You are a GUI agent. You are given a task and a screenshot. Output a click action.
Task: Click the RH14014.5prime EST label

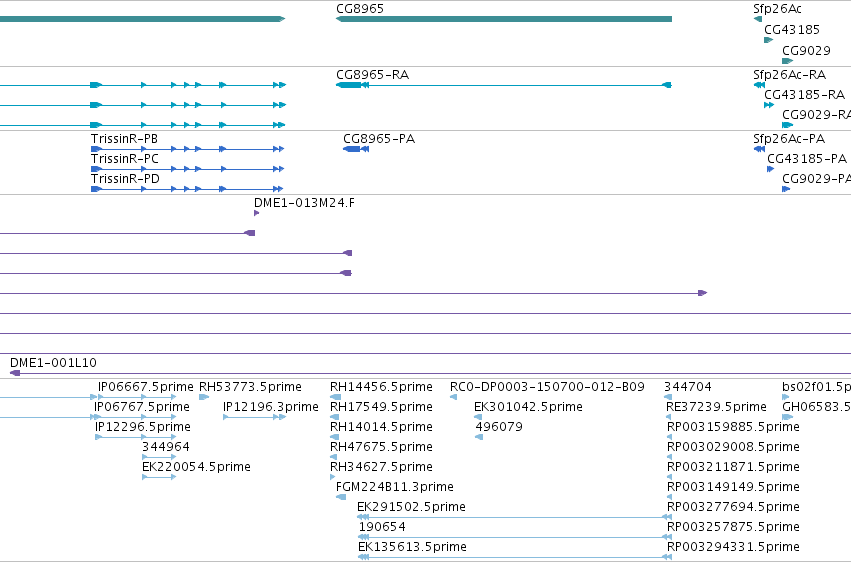point(381,427)
